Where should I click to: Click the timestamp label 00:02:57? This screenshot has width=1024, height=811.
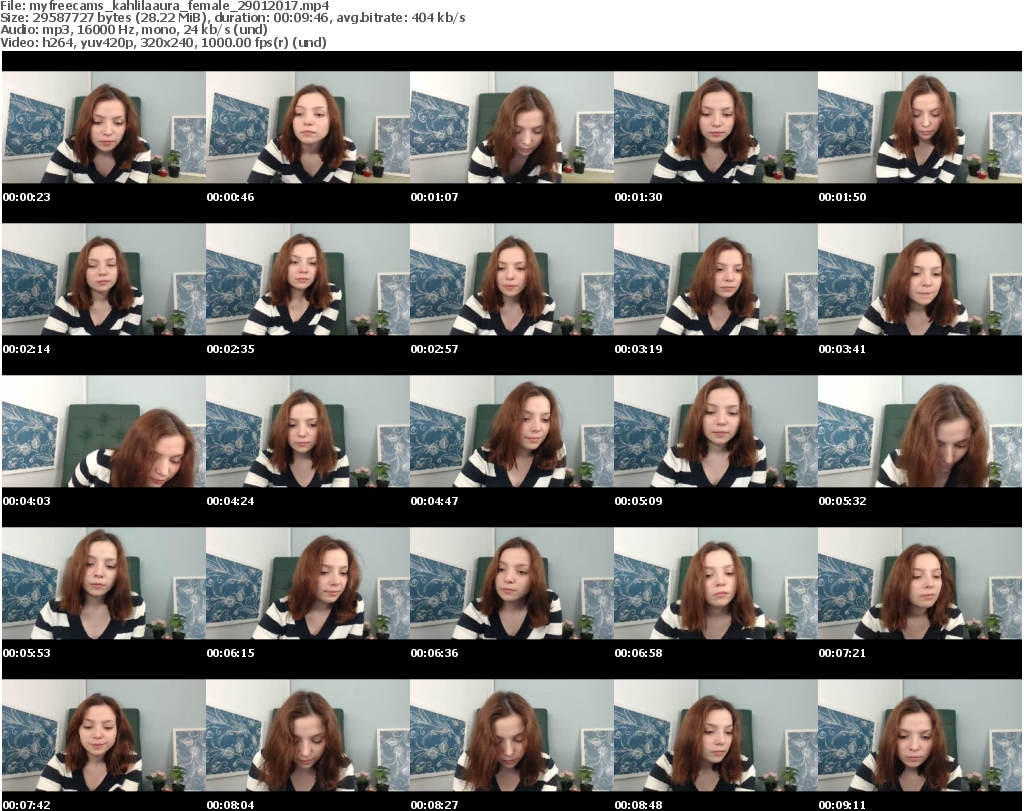click(434, 349)
